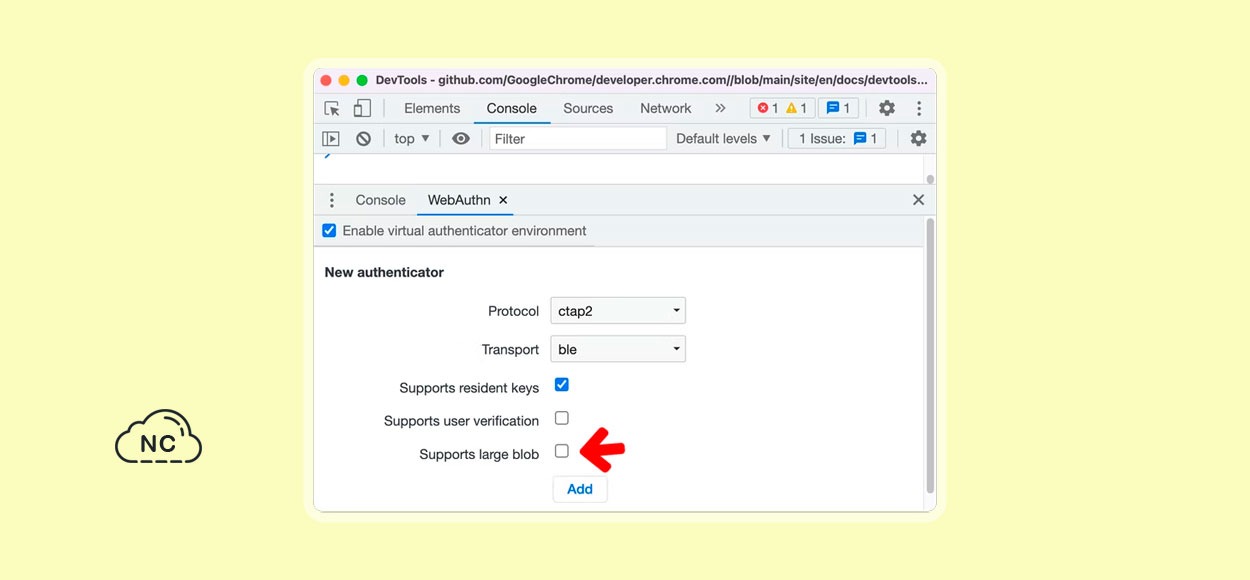Switch to the Elements tab
The height and width of the screenshot is (580, 1250).
click(432, 108)
